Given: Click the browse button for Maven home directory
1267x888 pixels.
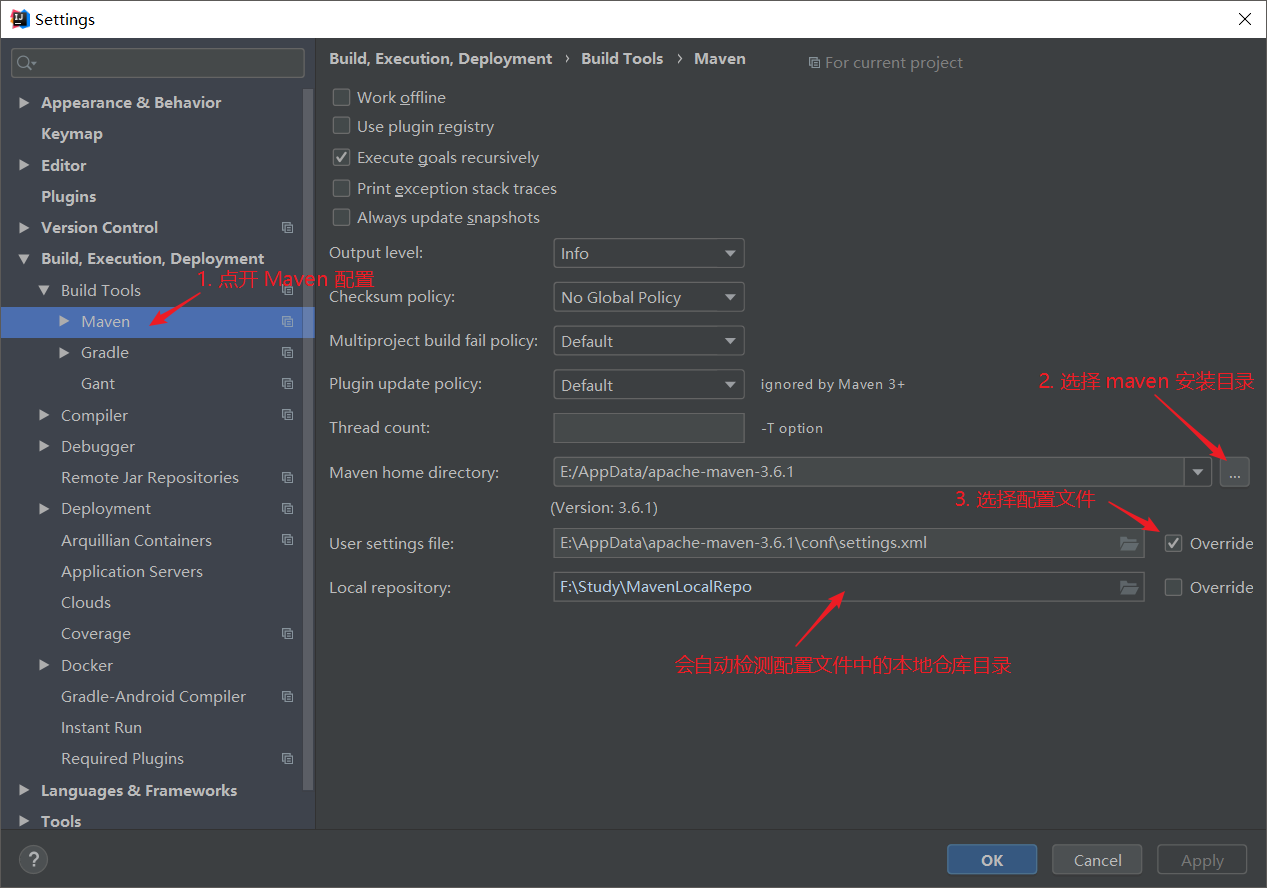Looking at the screenshot, I should [1234, 472].
